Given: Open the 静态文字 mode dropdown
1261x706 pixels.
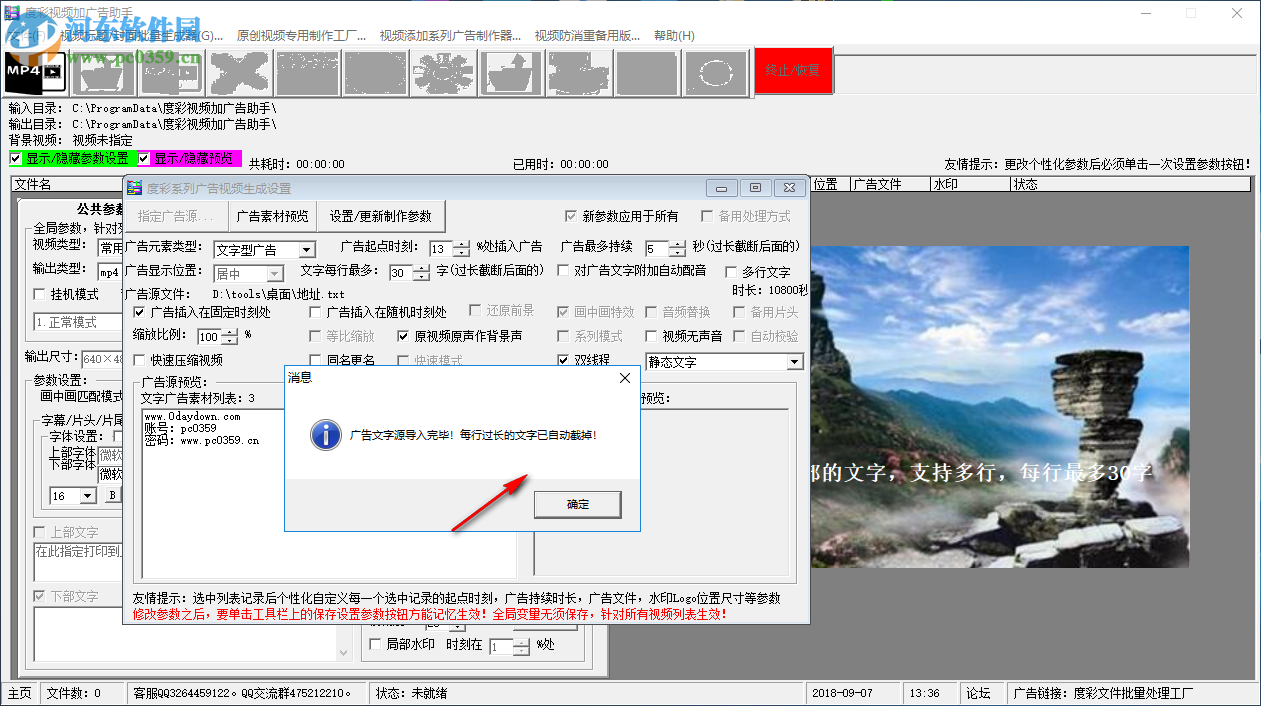Looking at the screenshot, I should coord(793,361).
